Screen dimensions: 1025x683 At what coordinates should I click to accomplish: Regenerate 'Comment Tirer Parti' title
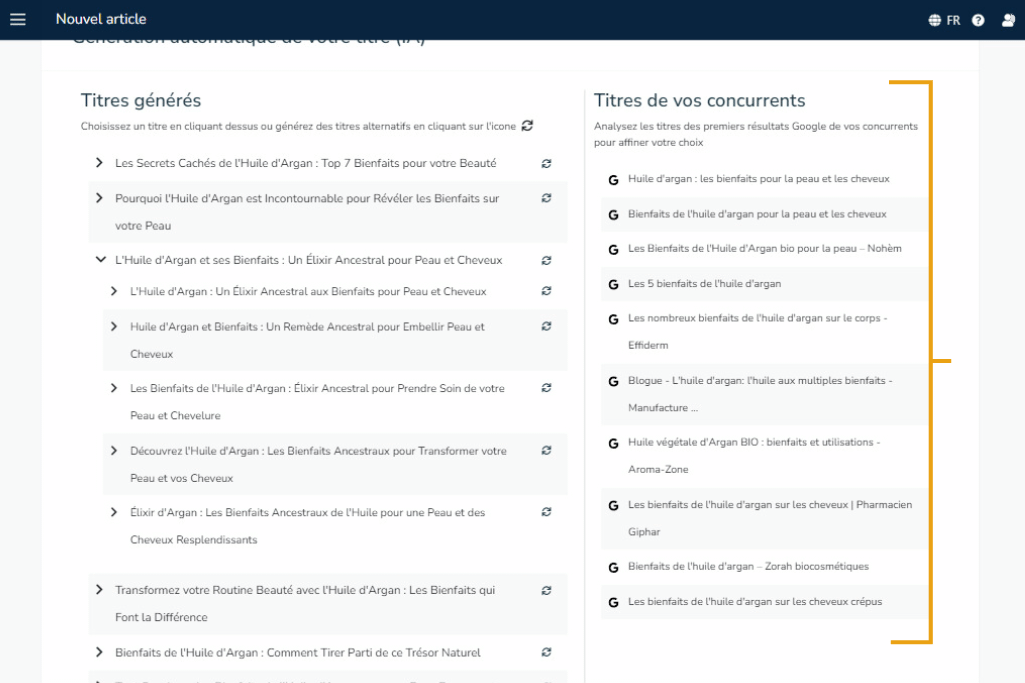(546, 653)
